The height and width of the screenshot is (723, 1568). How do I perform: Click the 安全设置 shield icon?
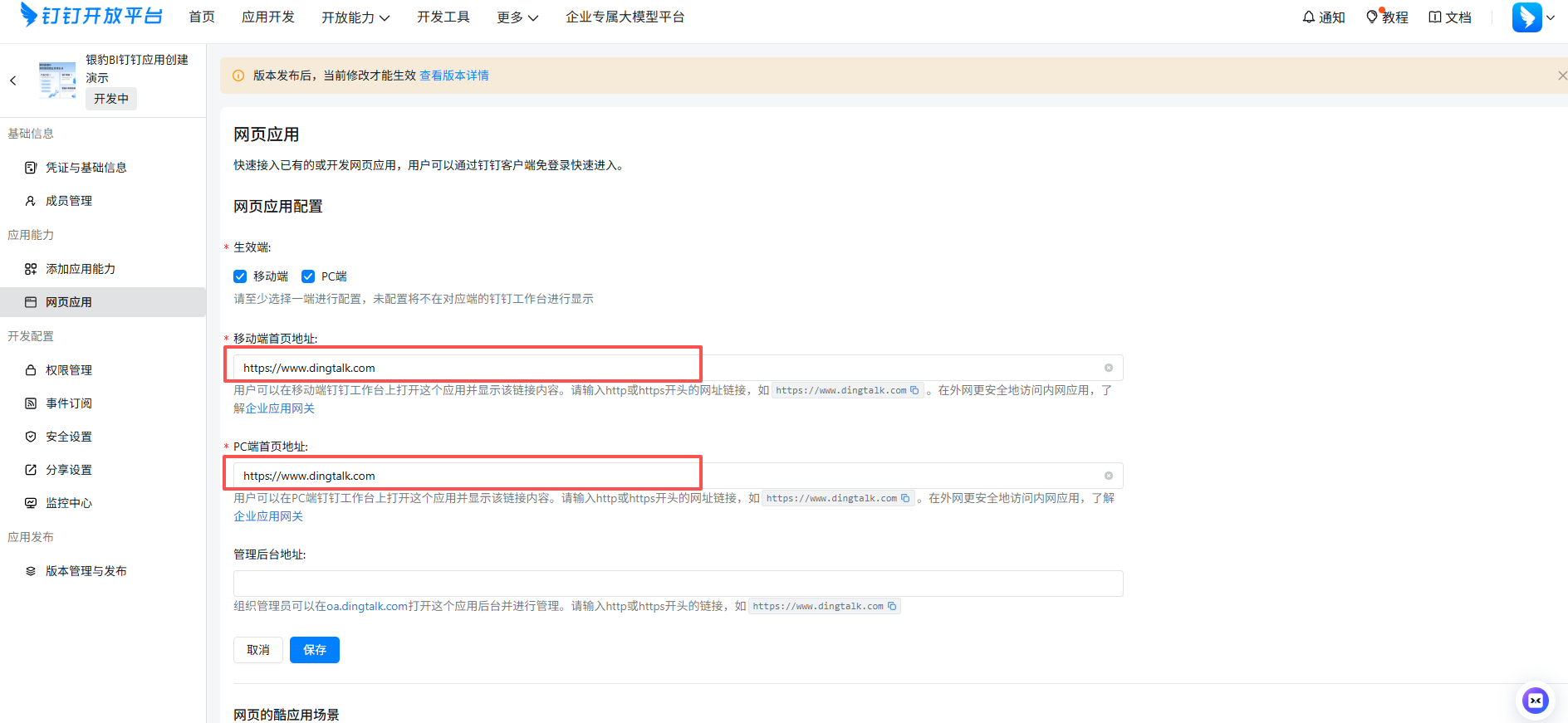click(31, 437)
